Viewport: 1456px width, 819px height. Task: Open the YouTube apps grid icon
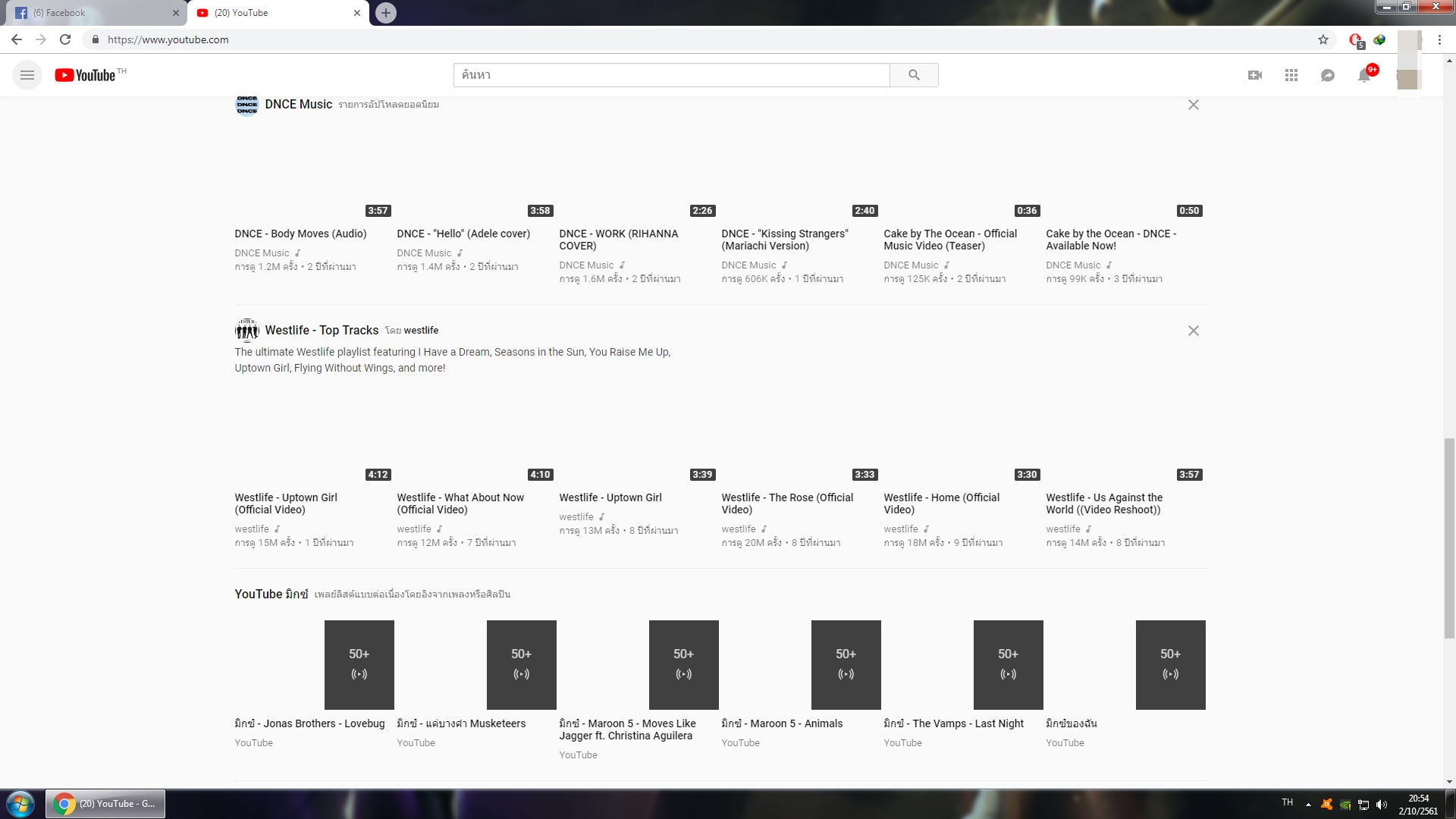tap(1291, 75)
